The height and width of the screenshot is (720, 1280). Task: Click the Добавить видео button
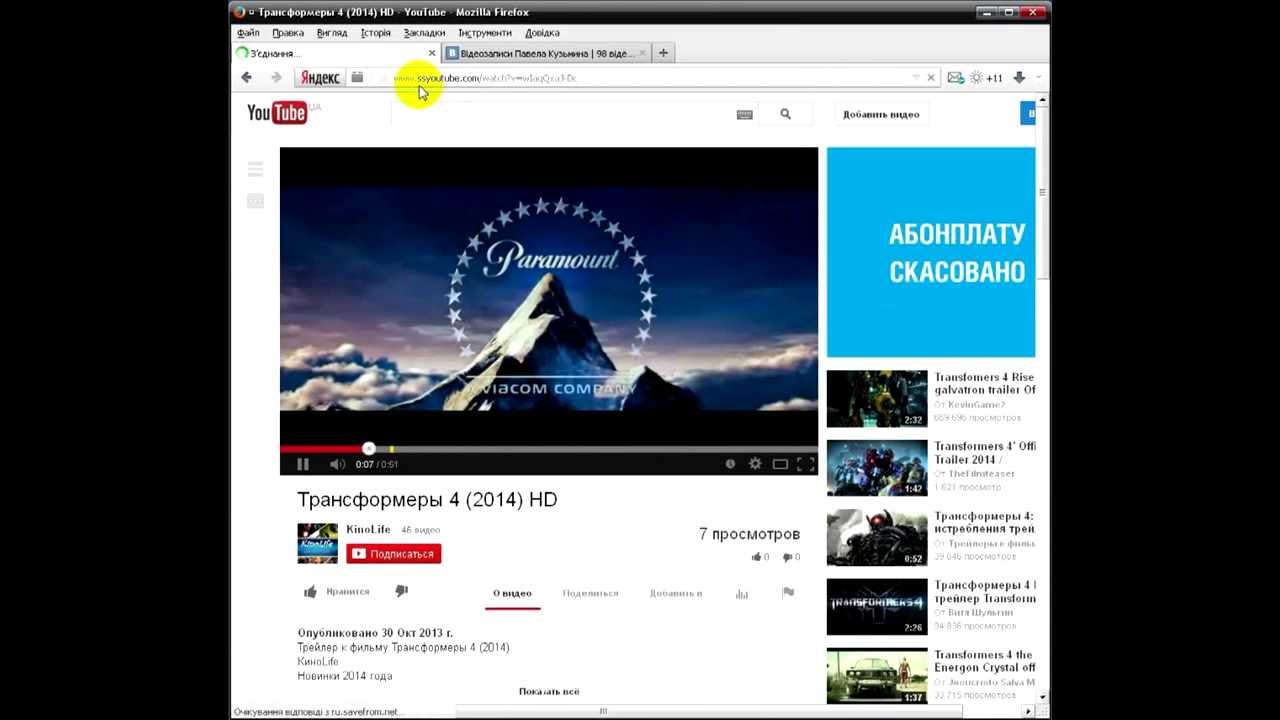[881, 114]
